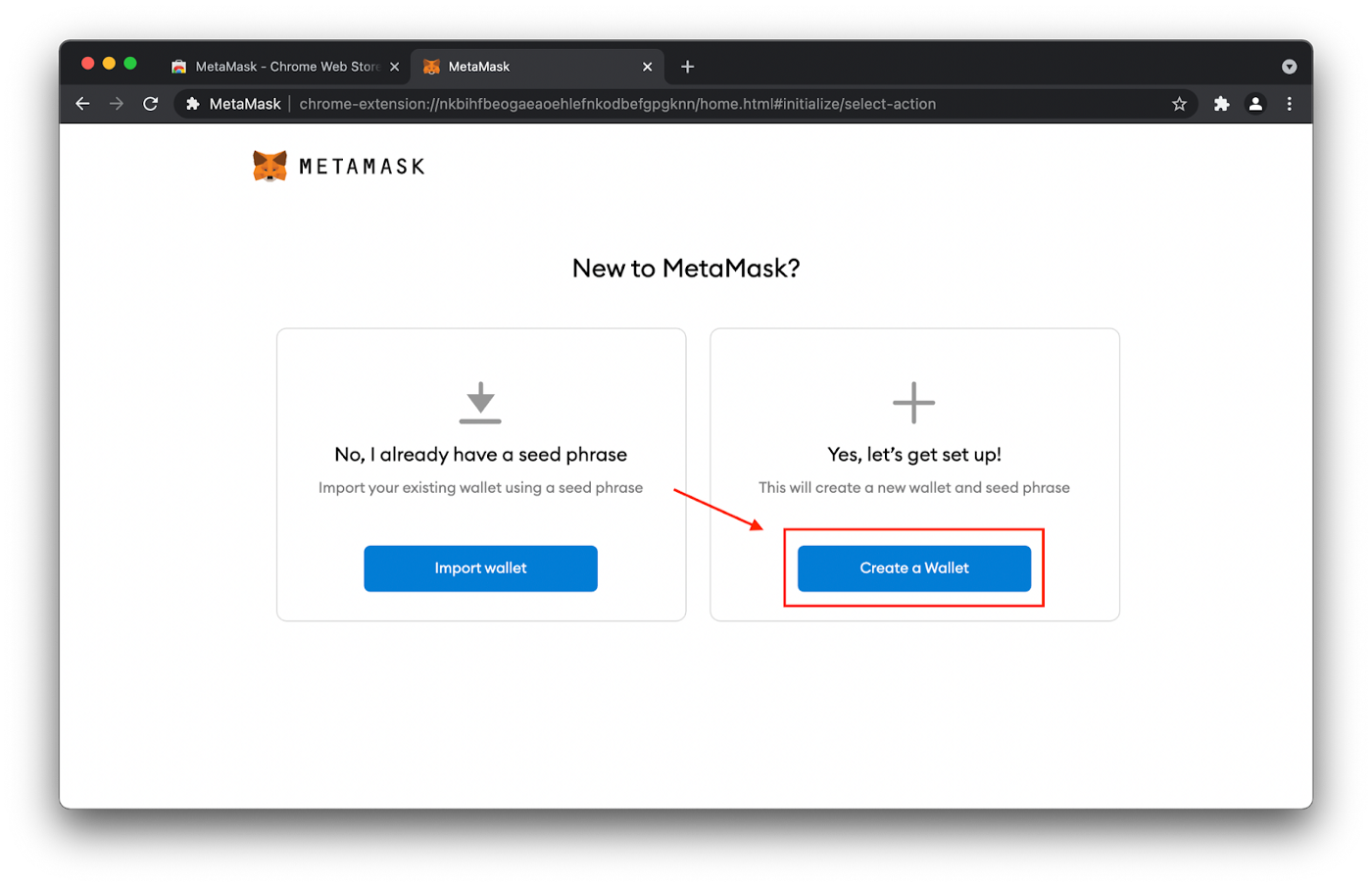Click the MetaMask fox logo
Image resolution: width=1372 pixels, height=887 pixels.
(x=269, y=166)
